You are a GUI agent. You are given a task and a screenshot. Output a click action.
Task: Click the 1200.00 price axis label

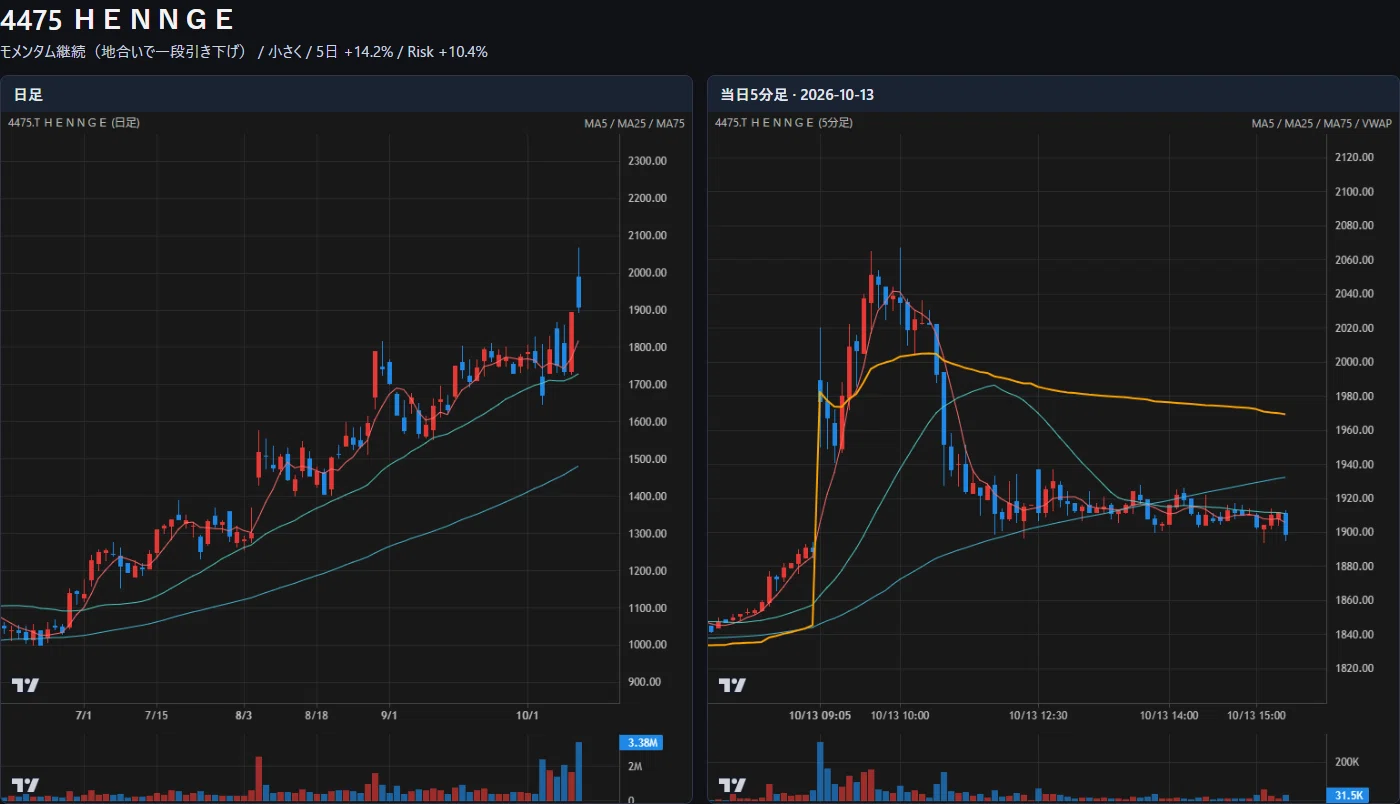pyautogui.click(x=648, y=571)
